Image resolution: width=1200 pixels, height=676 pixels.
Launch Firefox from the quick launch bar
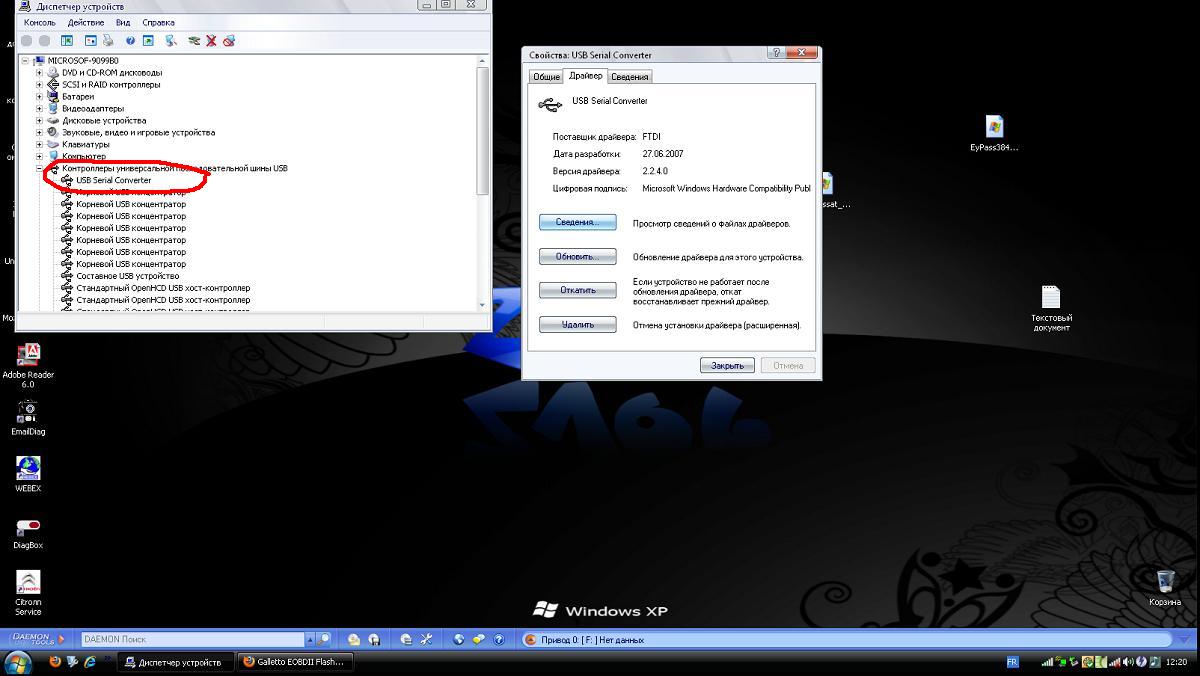55,662
